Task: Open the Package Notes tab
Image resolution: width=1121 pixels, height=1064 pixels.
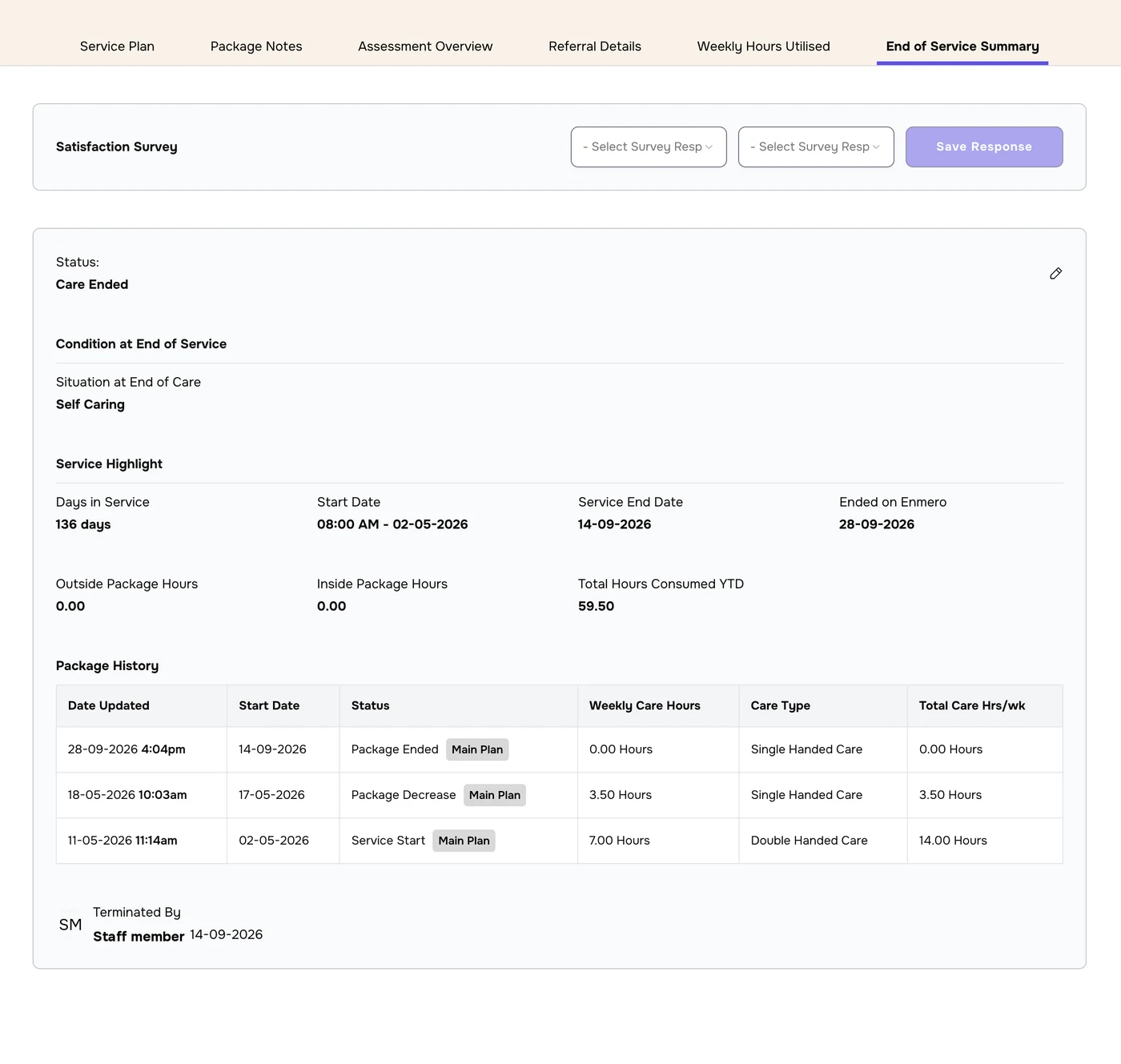Action: [256, 46]
